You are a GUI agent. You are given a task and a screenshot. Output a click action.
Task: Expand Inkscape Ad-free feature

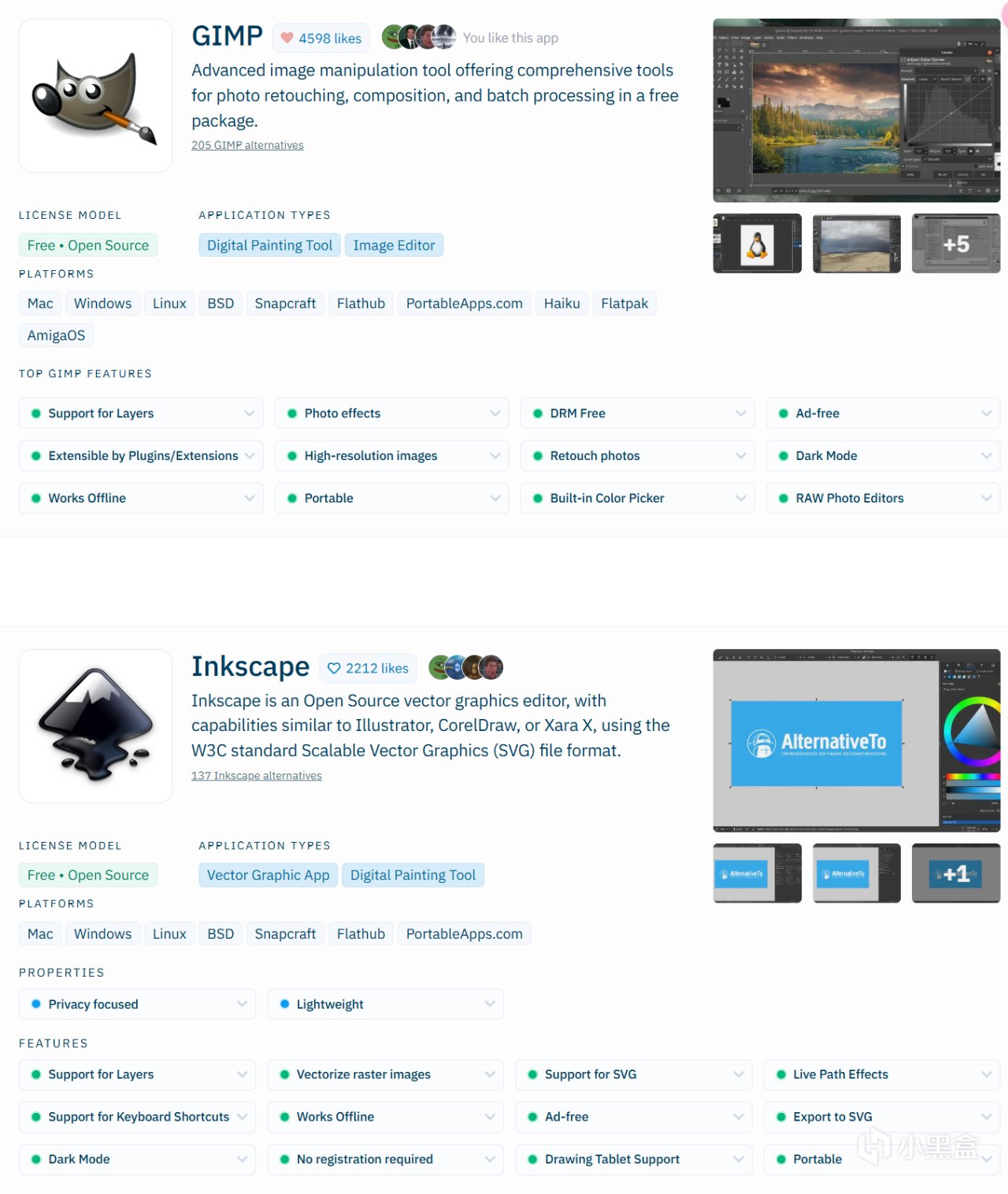pyautogui.click(x=634, y=1117)
